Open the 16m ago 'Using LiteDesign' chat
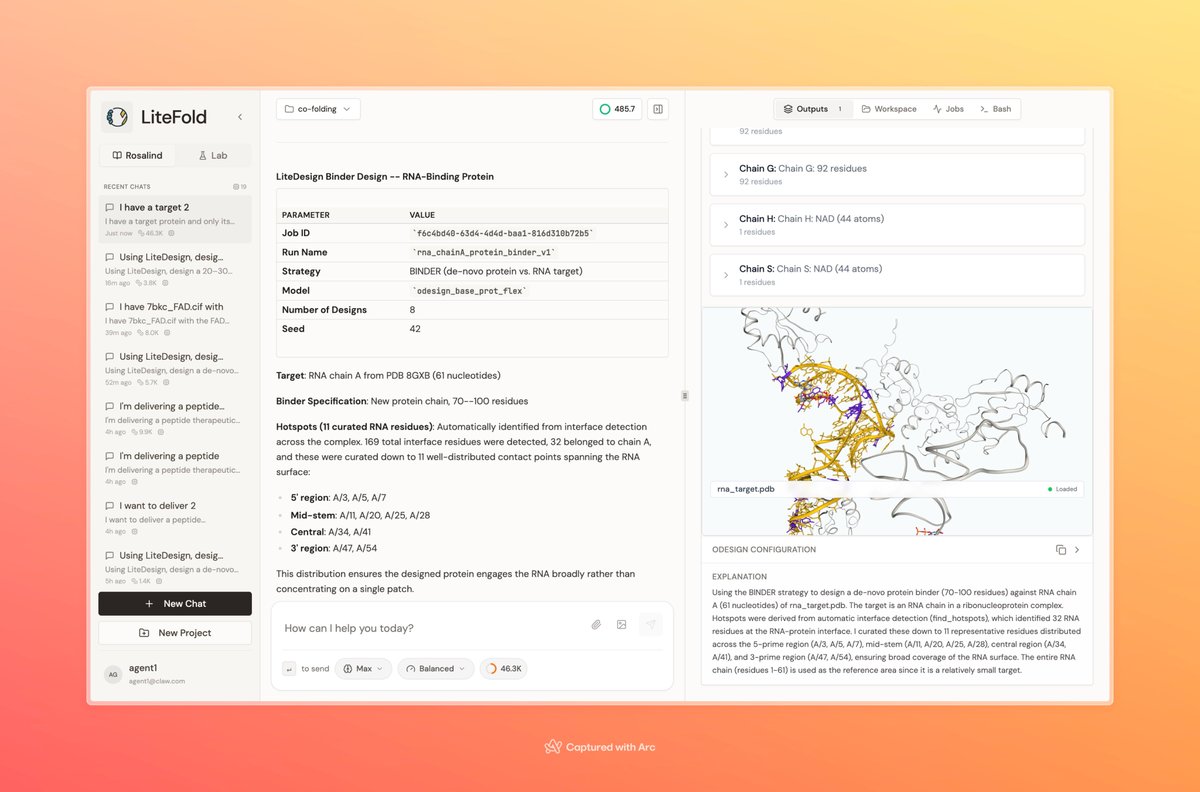 coord(175,269)
